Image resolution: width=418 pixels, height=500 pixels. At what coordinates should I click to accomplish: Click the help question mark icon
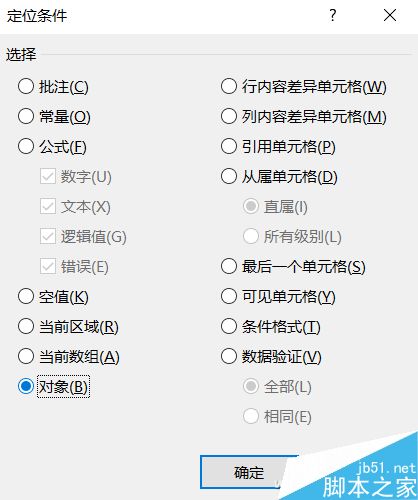[333, 15]
